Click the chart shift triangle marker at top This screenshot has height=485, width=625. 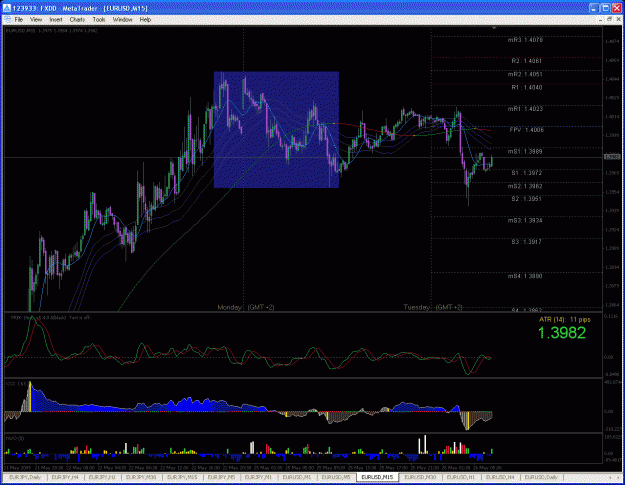[494, 28]
